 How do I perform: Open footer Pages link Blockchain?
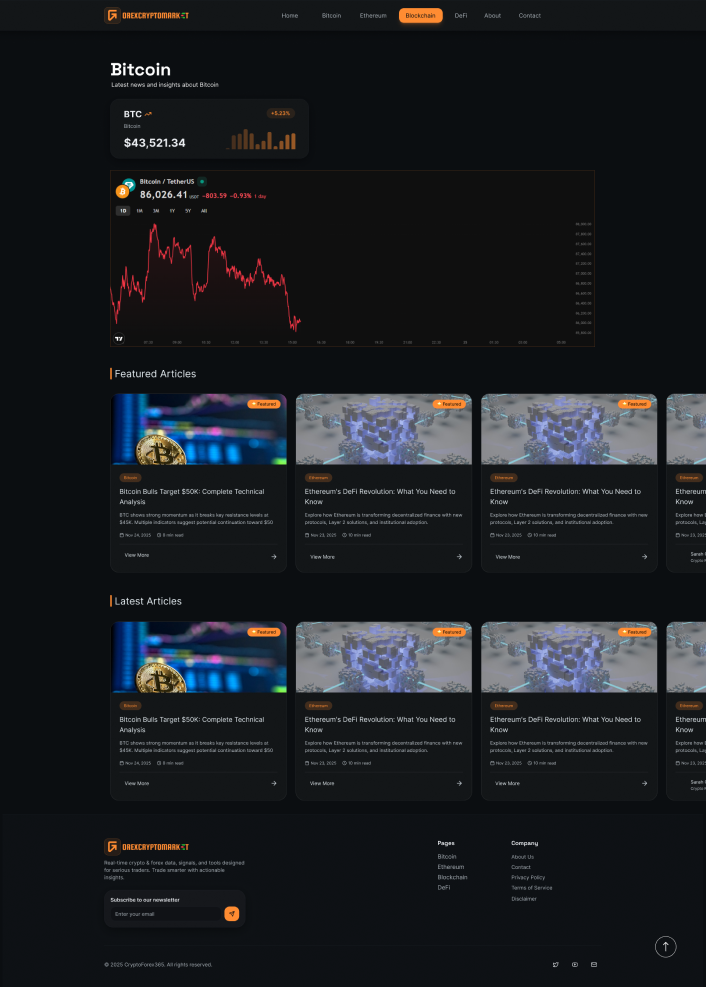[452, 877]
